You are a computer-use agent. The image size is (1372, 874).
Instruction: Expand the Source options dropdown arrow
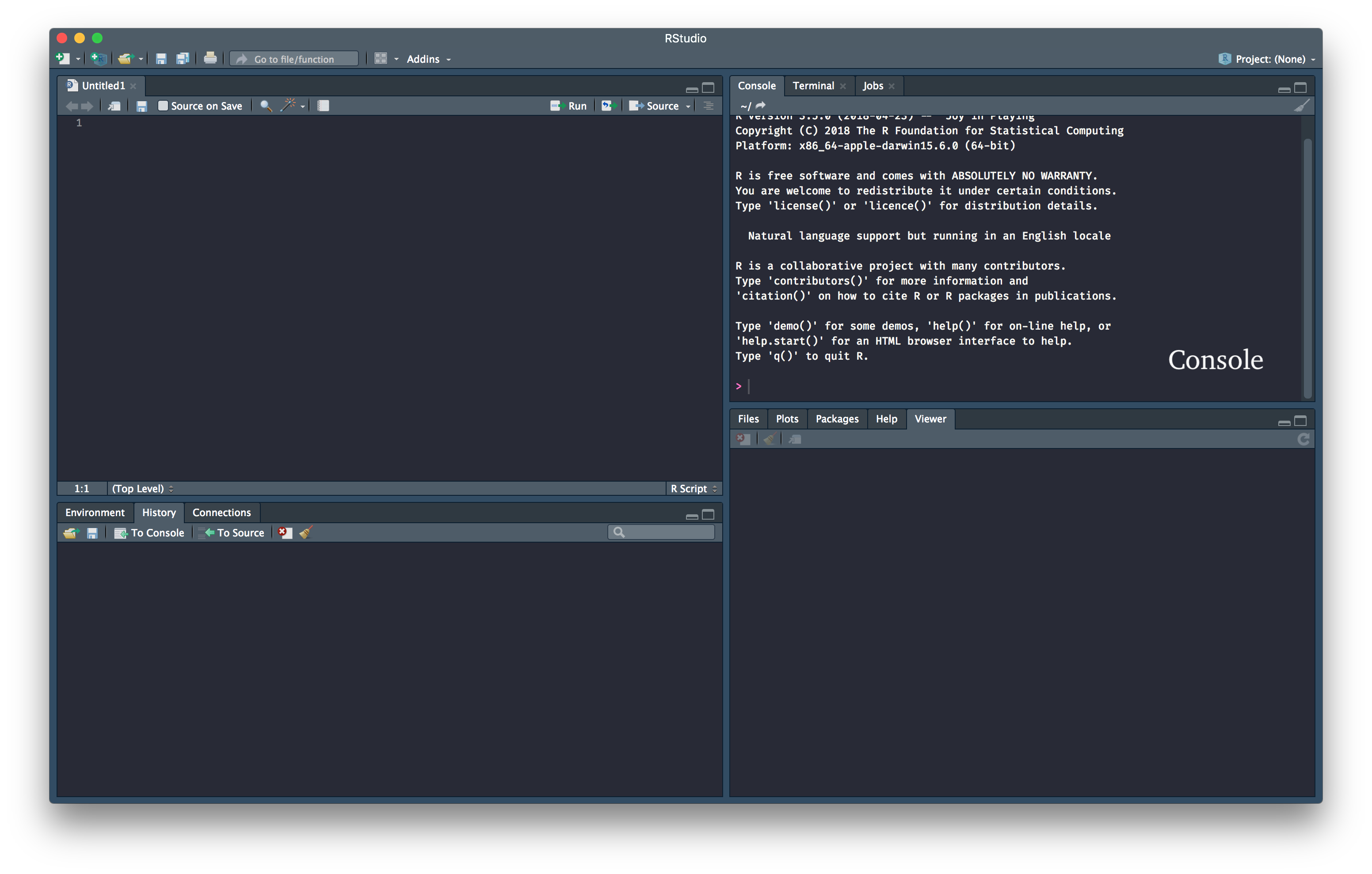pyautogui.click(x=688, y=106)
